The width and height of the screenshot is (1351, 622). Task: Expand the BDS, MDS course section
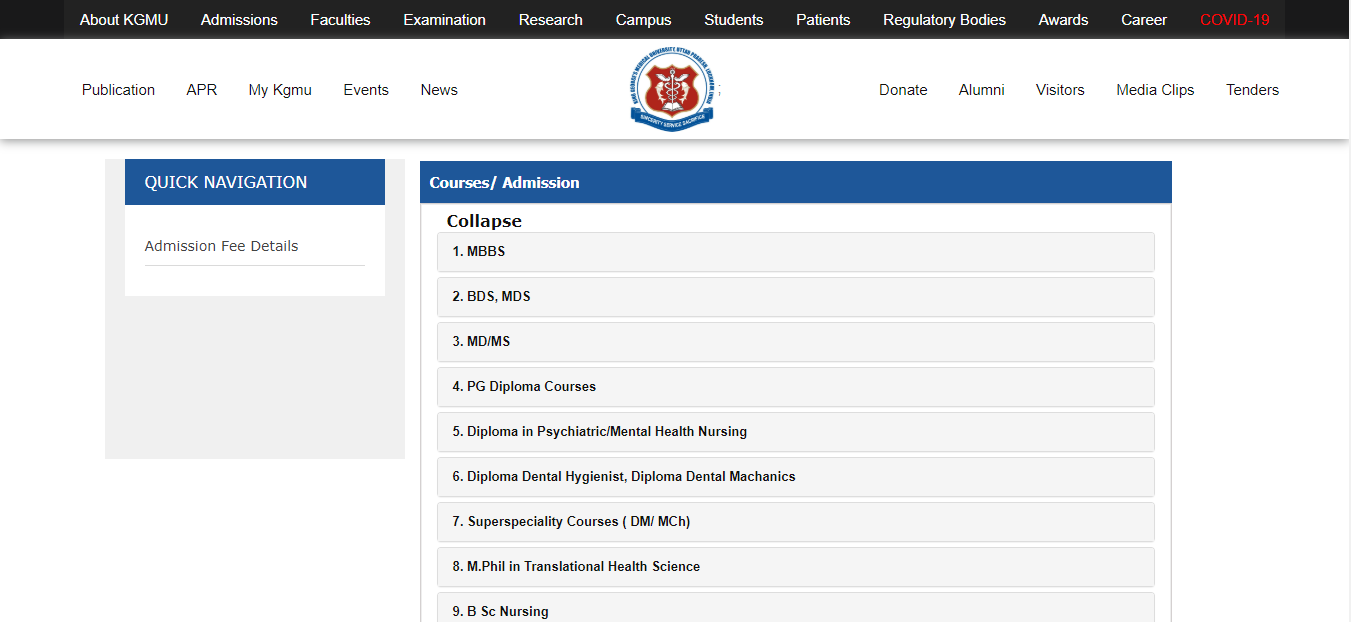tap(795, 296)
